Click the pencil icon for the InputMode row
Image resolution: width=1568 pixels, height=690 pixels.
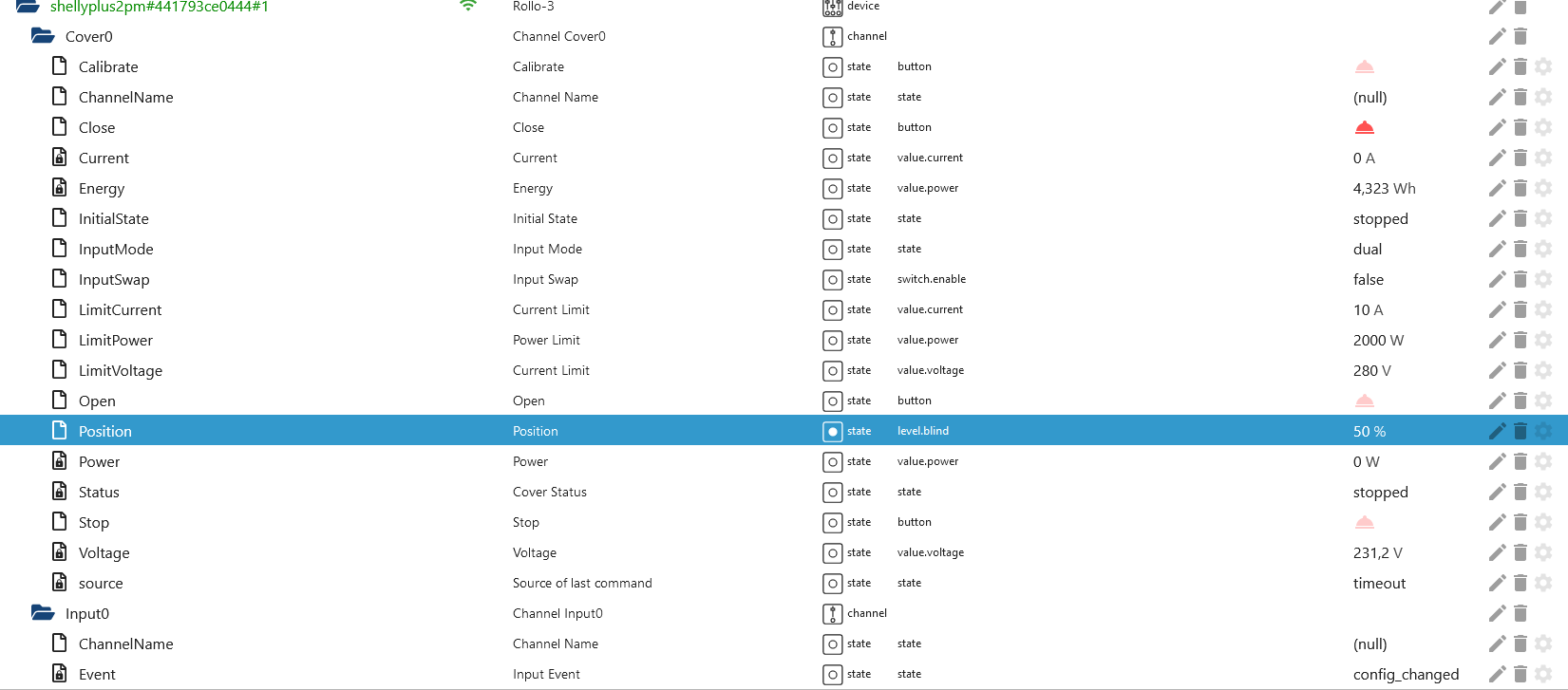pyautogui.click(x=1497, y=249)
